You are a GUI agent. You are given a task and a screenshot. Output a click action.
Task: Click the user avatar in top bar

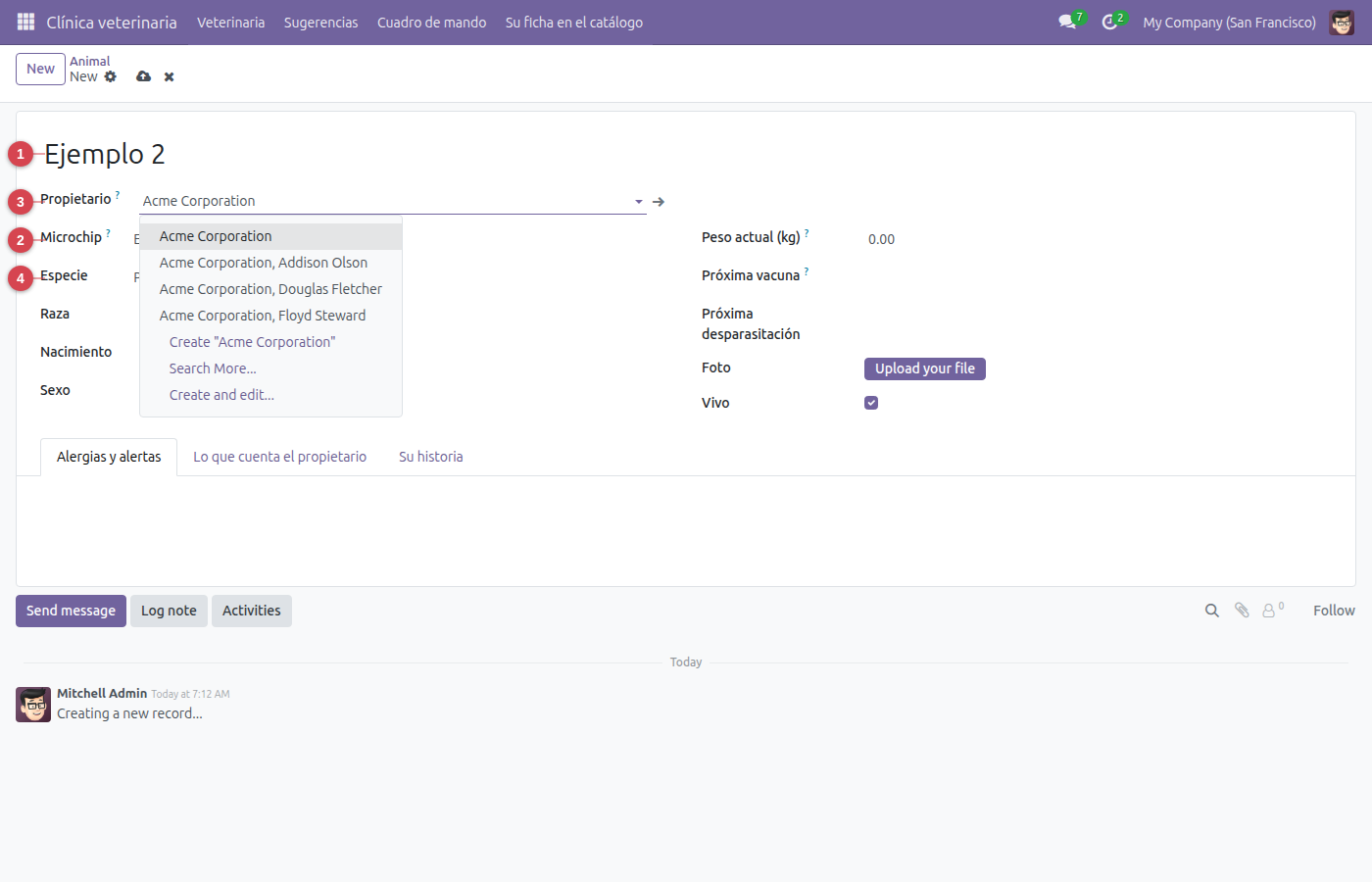click(1342, 22)
